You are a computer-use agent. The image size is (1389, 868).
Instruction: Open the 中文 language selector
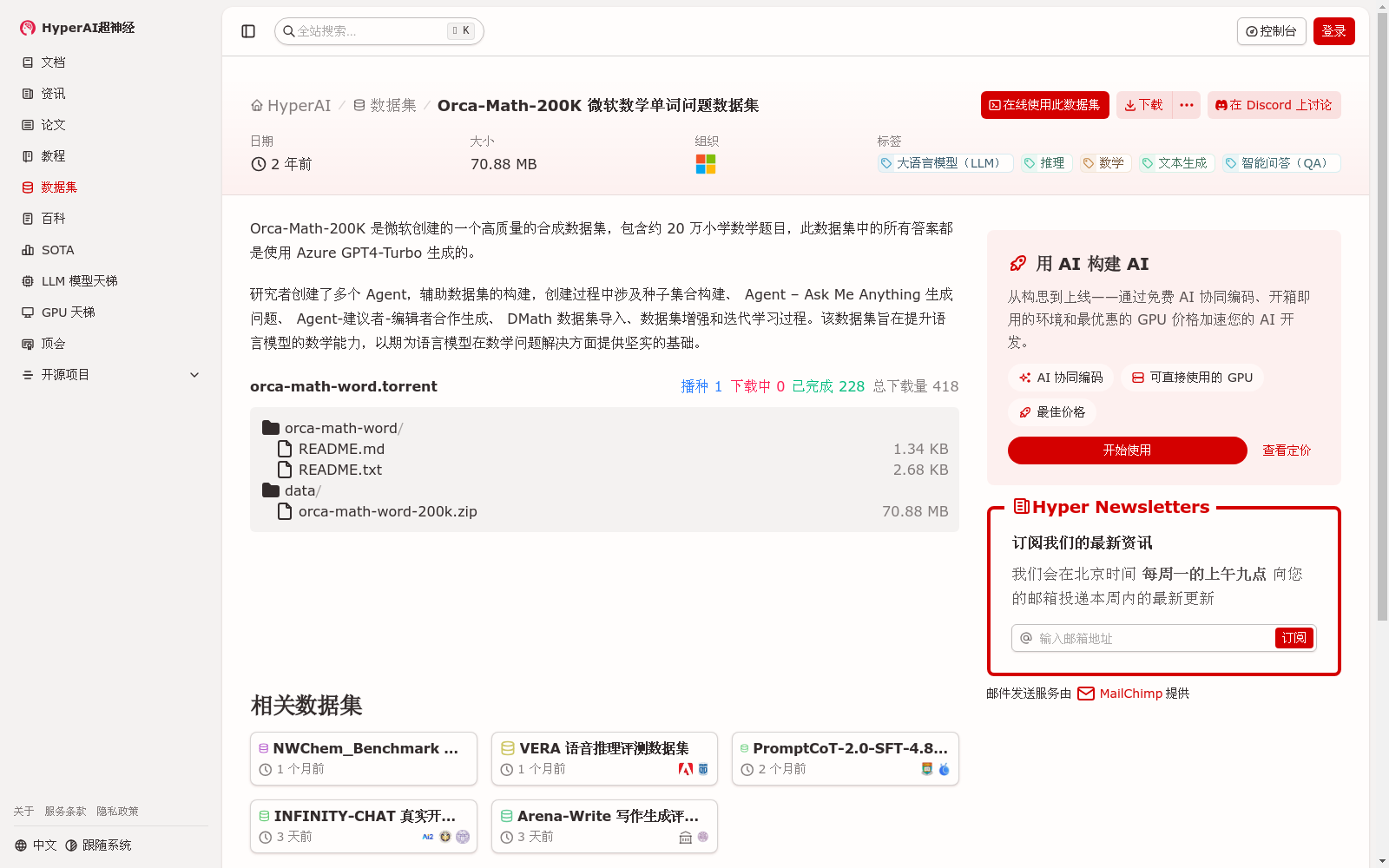[x=36, y=845]
